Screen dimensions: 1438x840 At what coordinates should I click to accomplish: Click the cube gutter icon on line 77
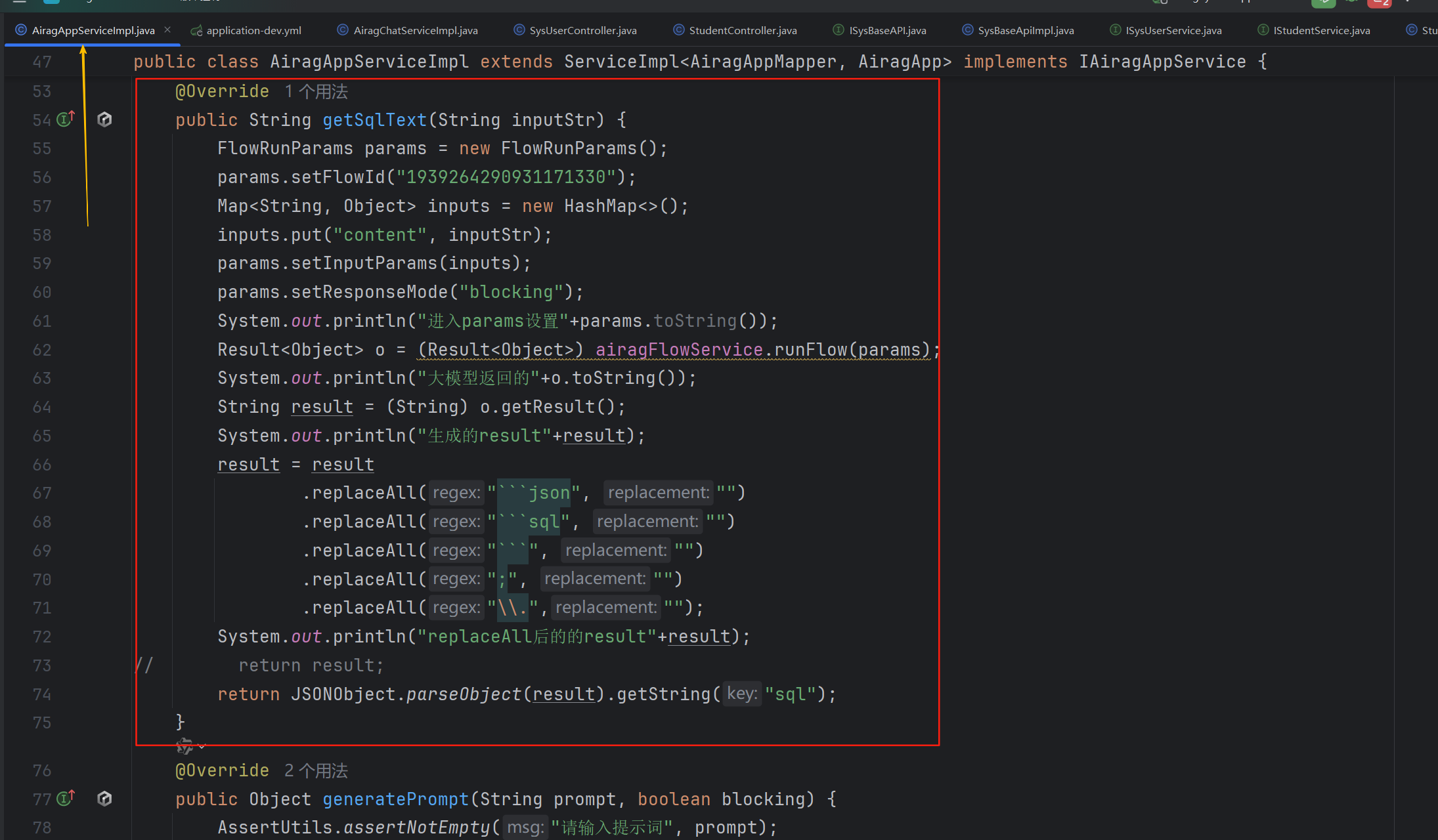tap(104, 799)
